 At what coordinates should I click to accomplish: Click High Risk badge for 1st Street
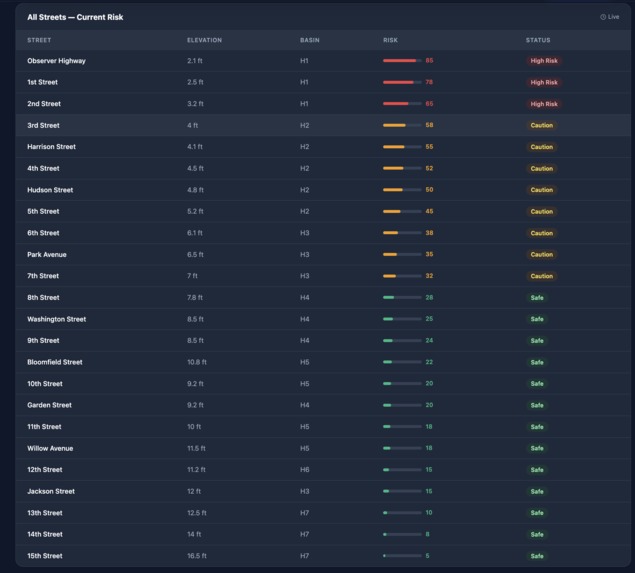click(544, 82)
